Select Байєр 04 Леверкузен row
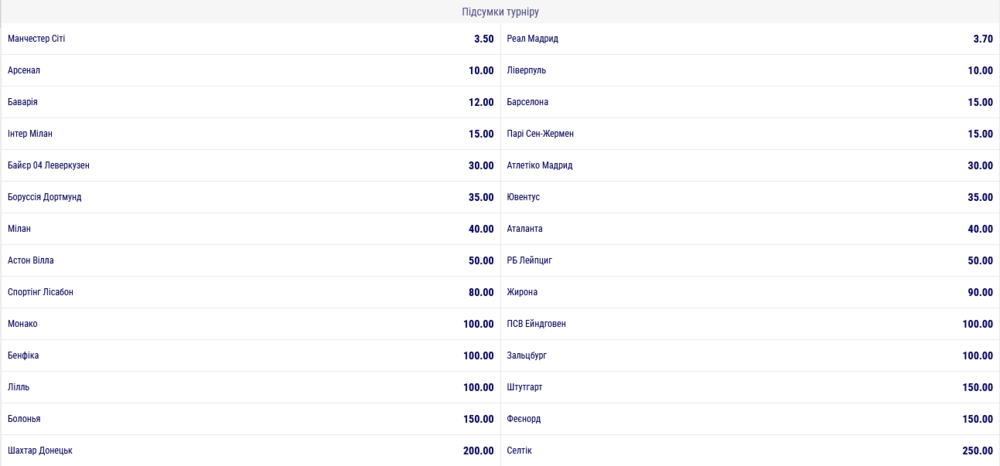 (x=251, y=165)
